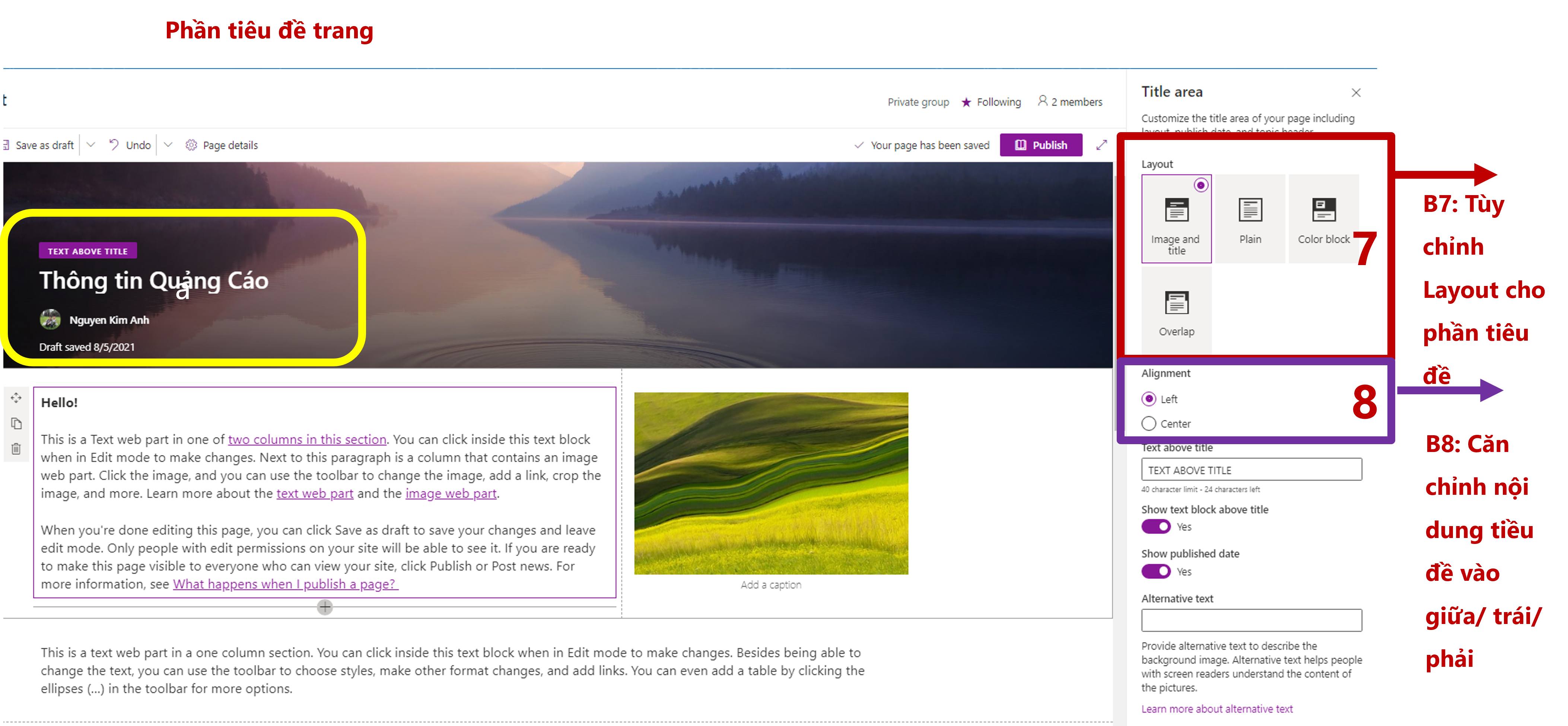Open Learn more about alternative text link

point(1216,709)
